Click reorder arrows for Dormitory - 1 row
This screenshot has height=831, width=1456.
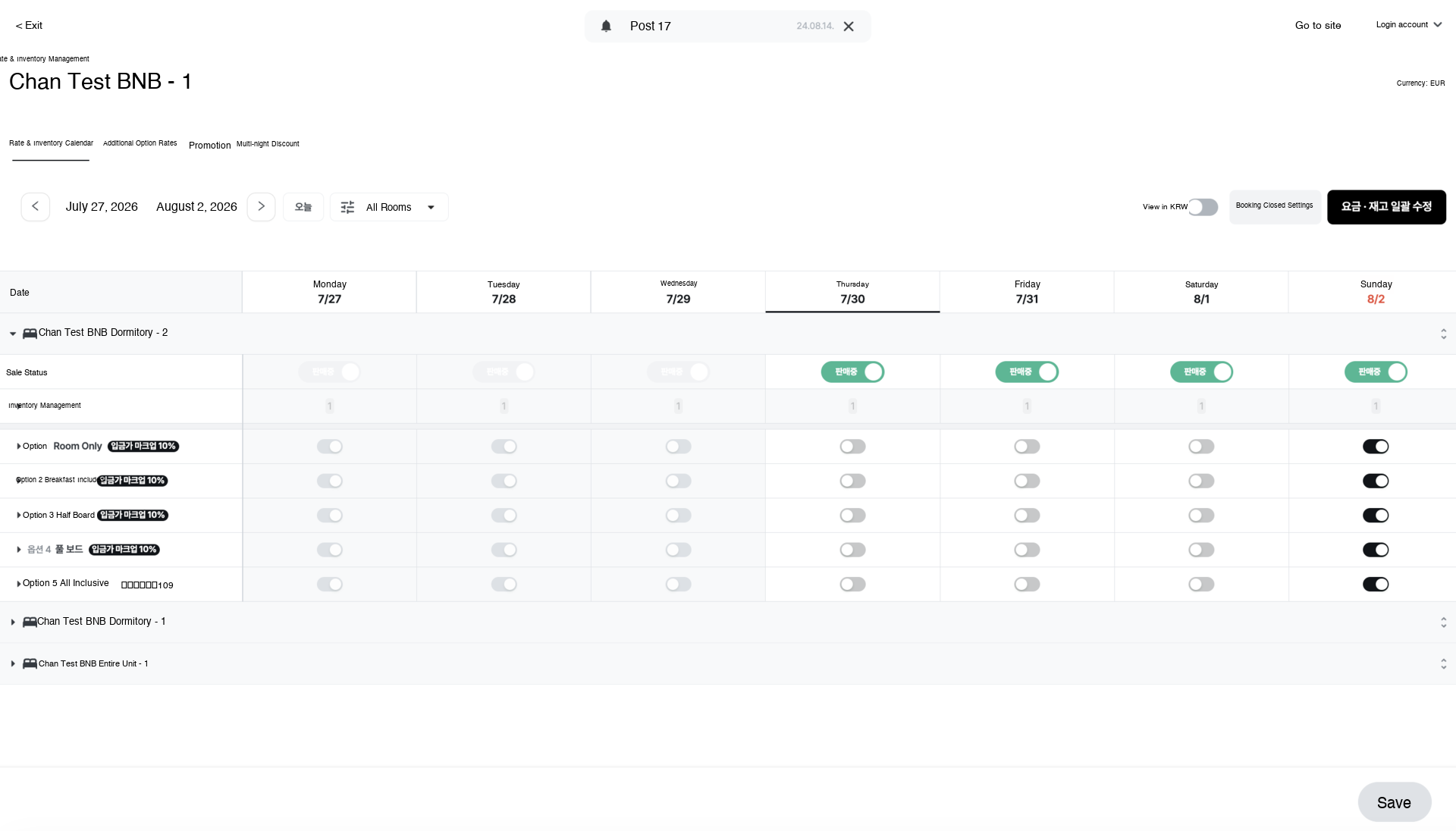pos(1443,622)
